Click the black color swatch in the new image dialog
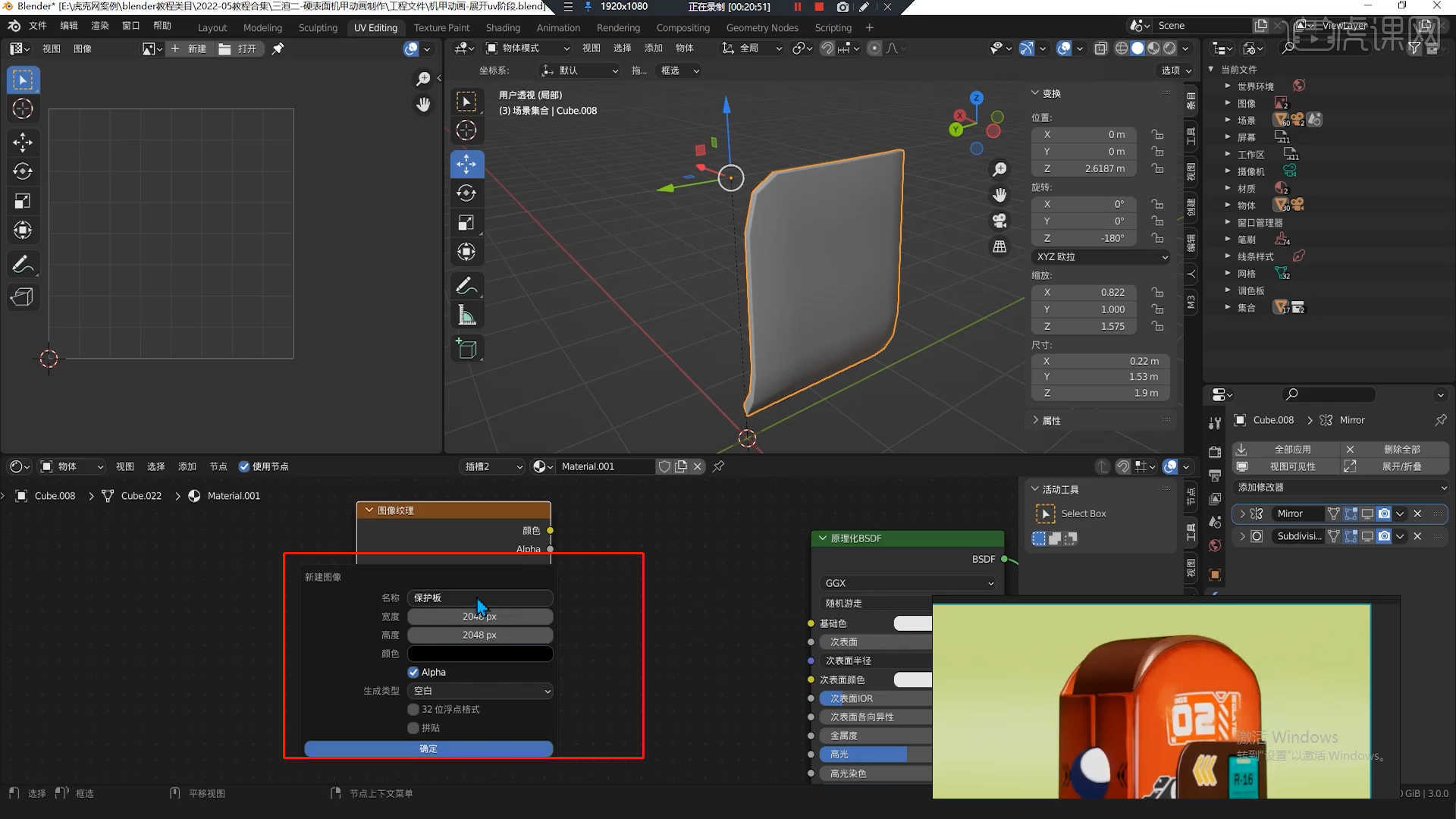The image size is (1456, 819). 480,654
